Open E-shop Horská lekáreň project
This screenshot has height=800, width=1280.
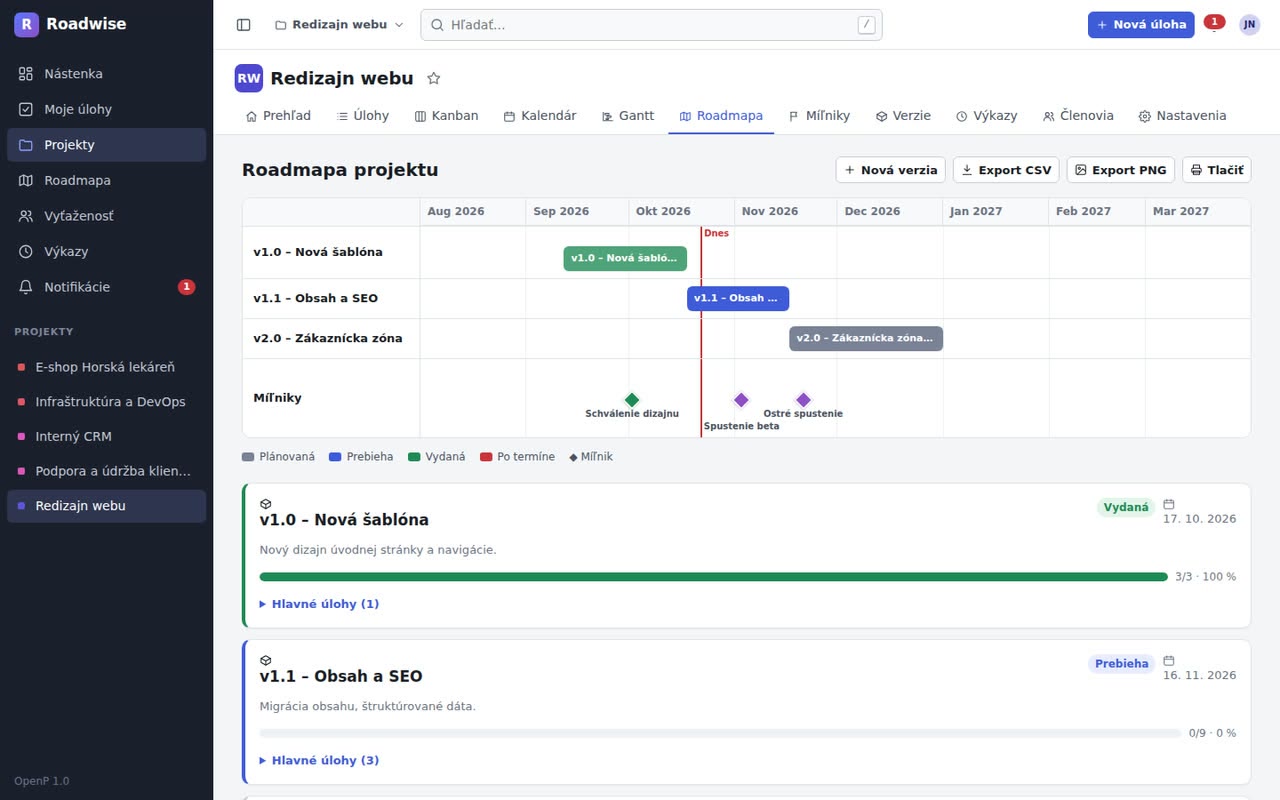(x=106, y=367)
